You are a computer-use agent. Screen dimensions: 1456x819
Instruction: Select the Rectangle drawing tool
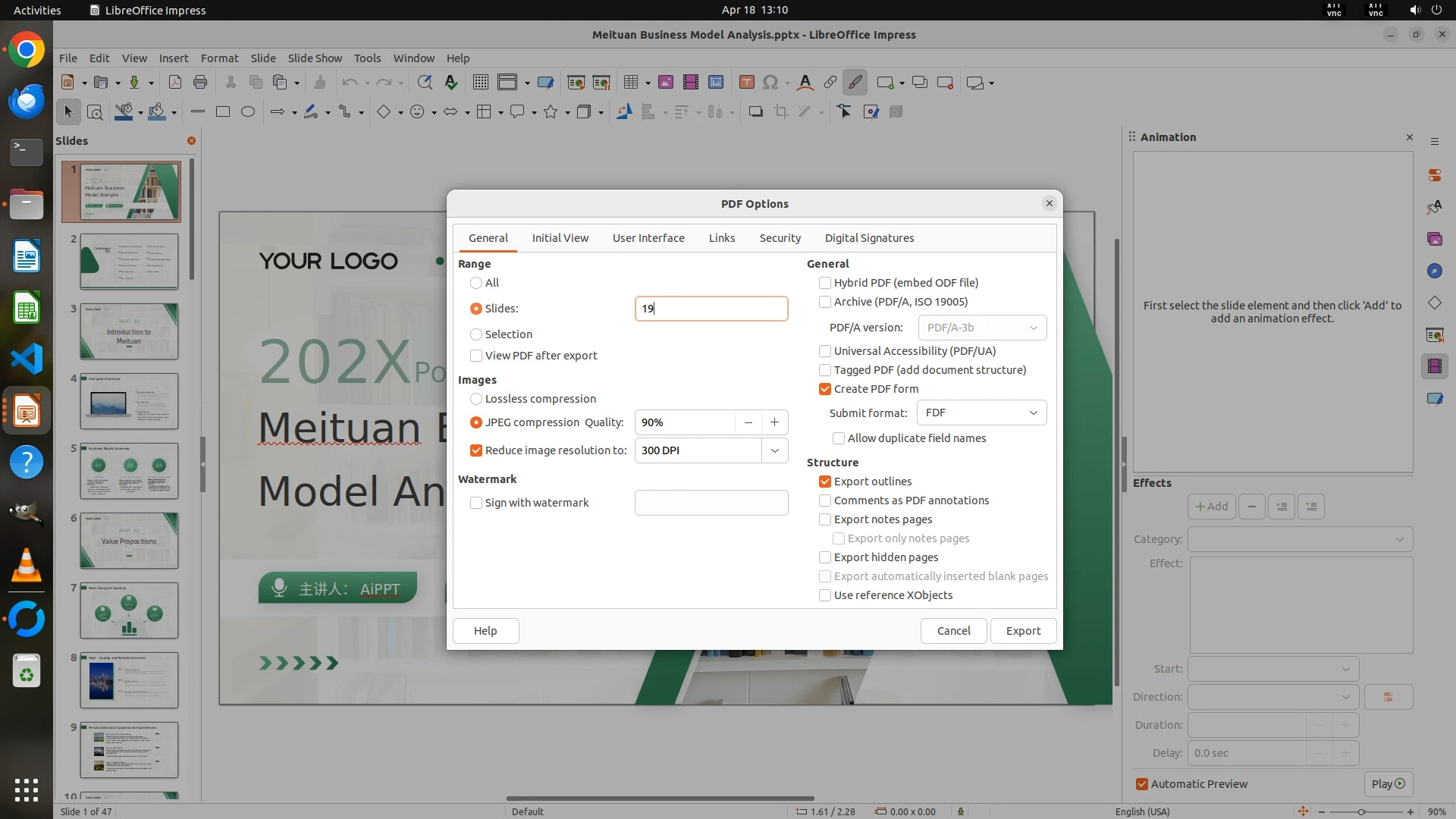pyautogui.click(x=223, y=112)
